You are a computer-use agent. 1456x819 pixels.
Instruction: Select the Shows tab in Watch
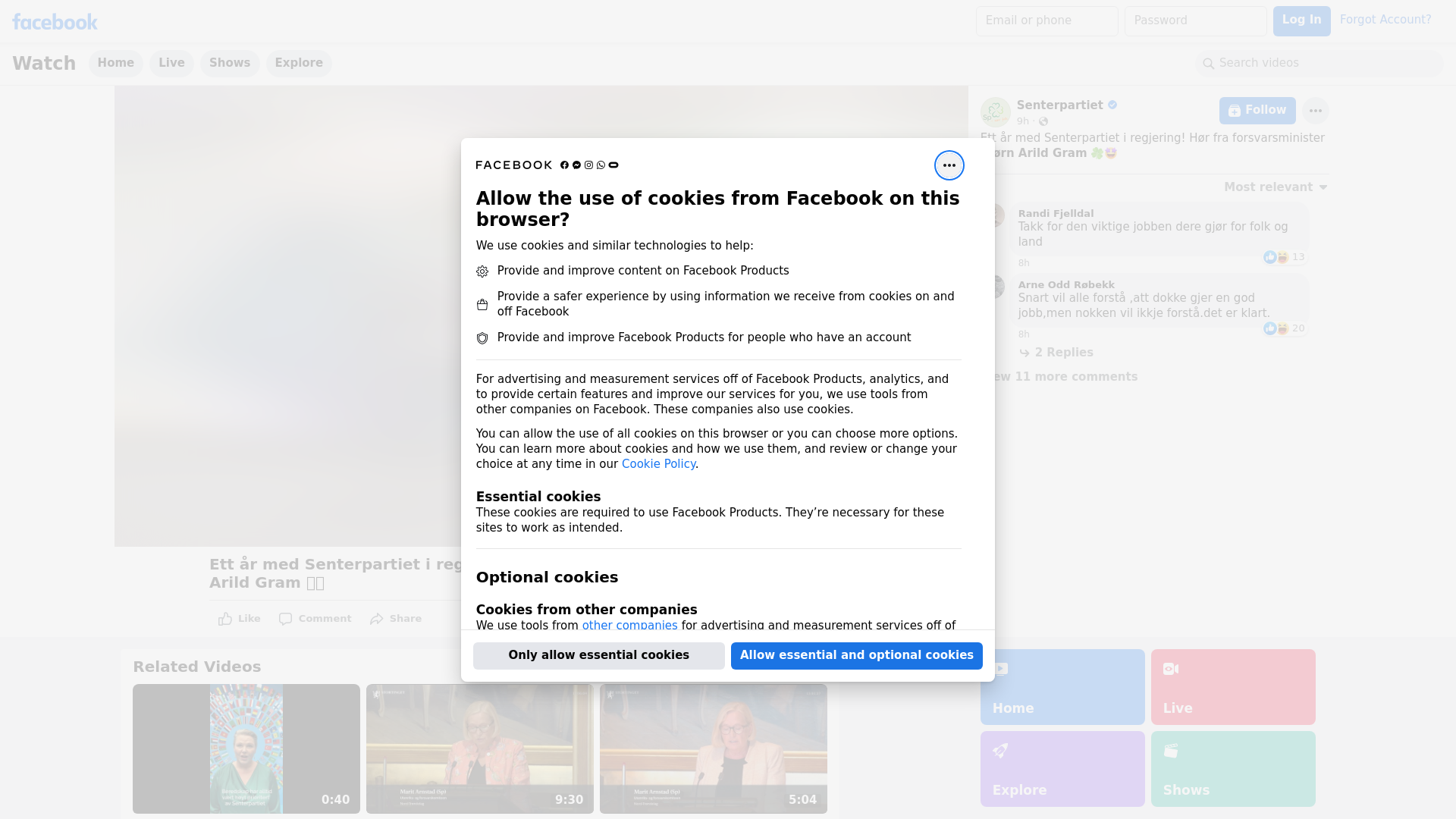coord(230,64)
